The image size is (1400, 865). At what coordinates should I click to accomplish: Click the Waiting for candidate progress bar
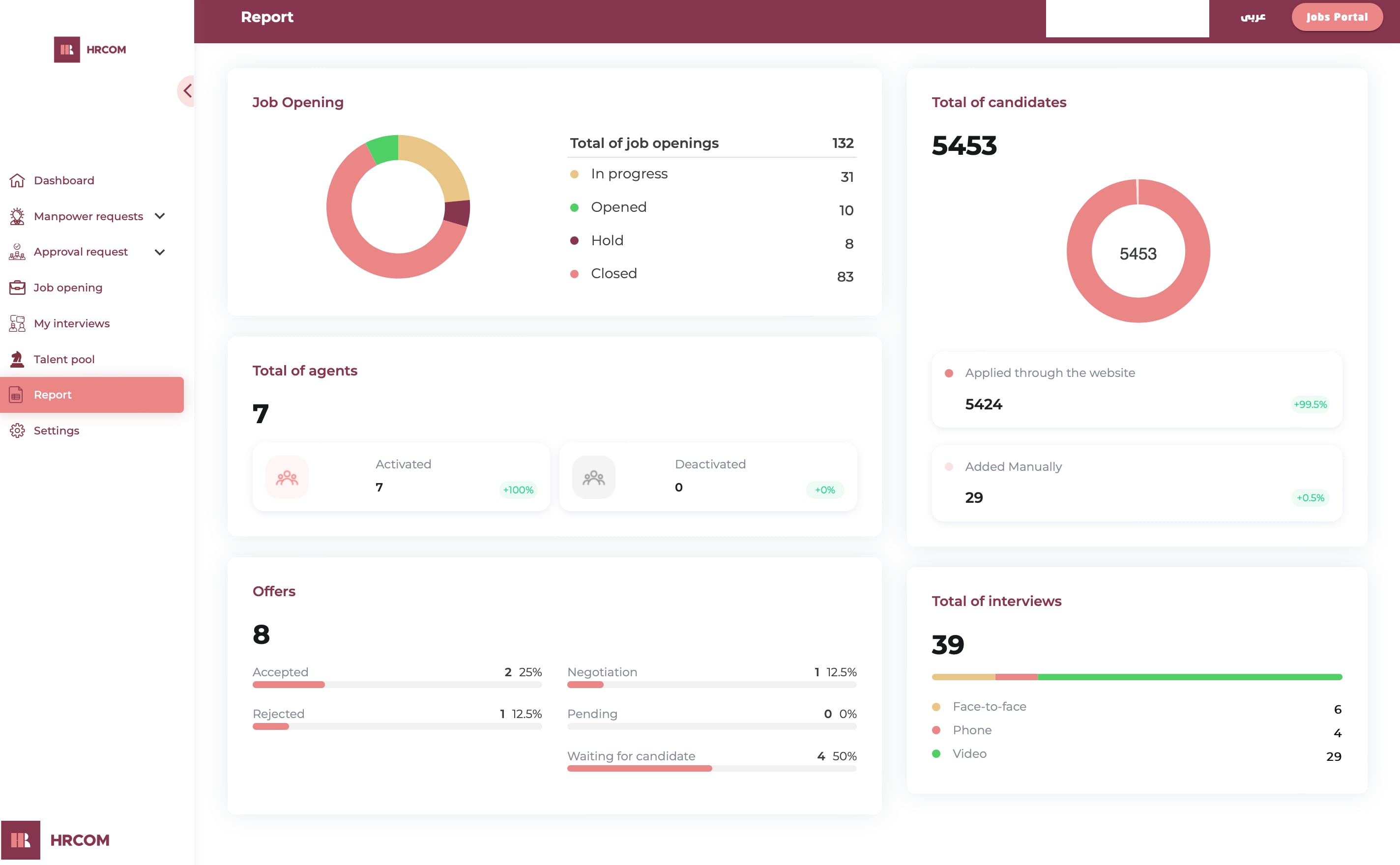pos(712,768)
